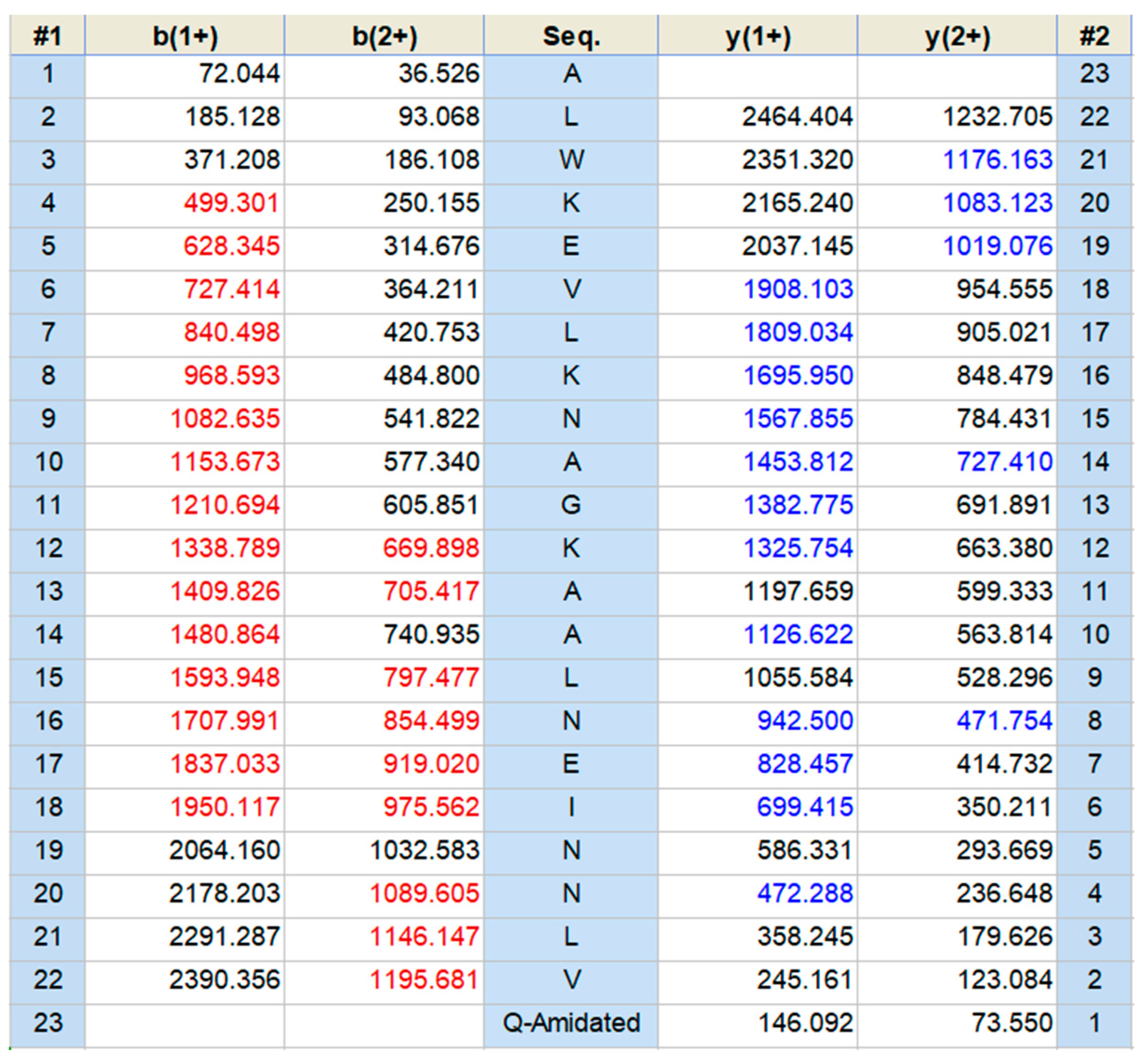Select the y(1+) value 1197.659

click(798, 592)
